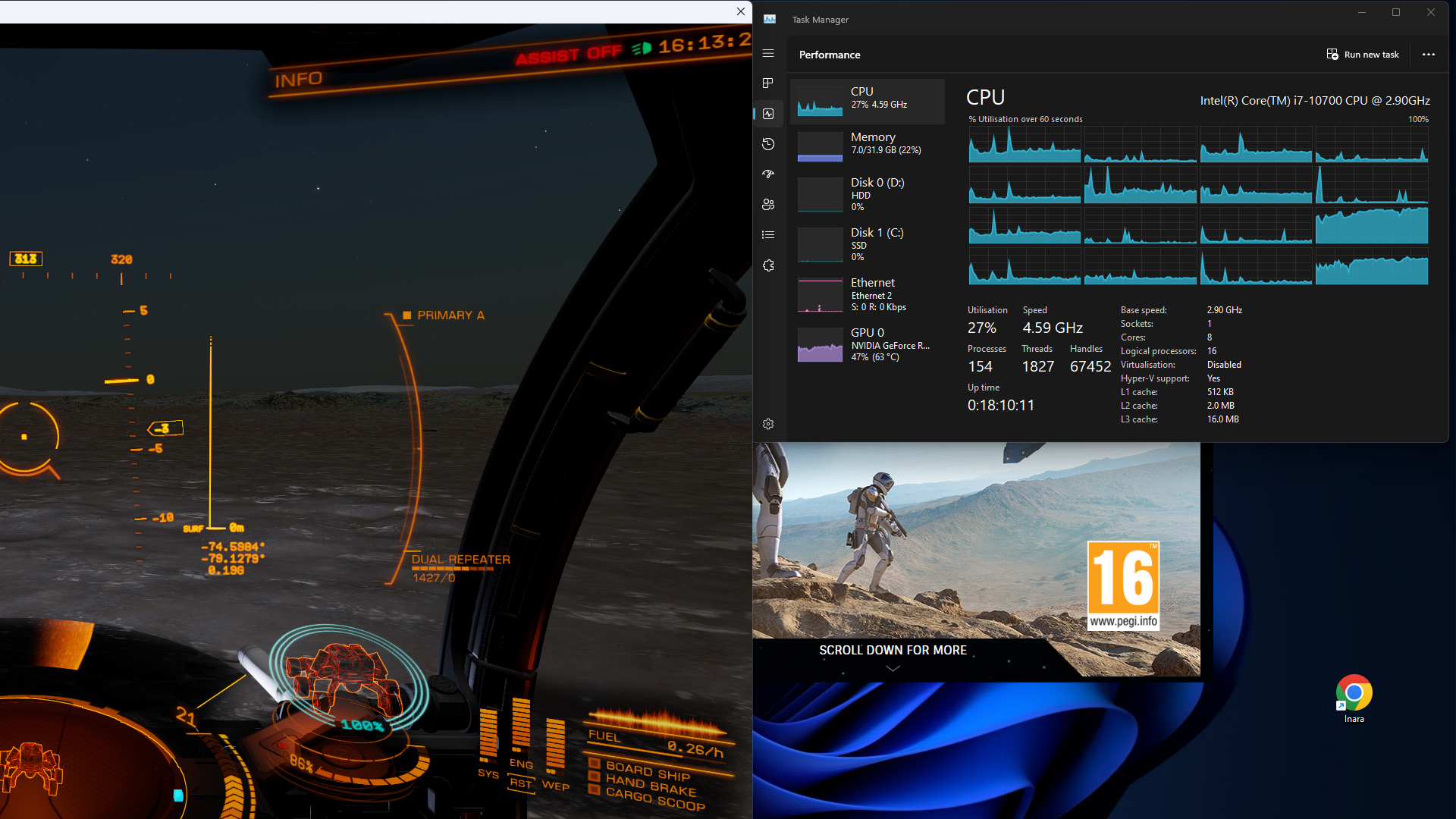Click the Intel Core i7-10700 processor name
1456x819 pixels.
(1315, 100)
